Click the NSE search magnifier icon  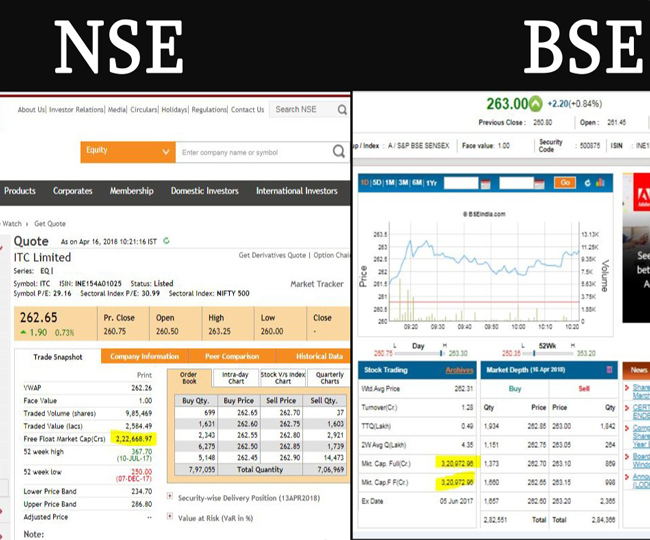[342, 110]
